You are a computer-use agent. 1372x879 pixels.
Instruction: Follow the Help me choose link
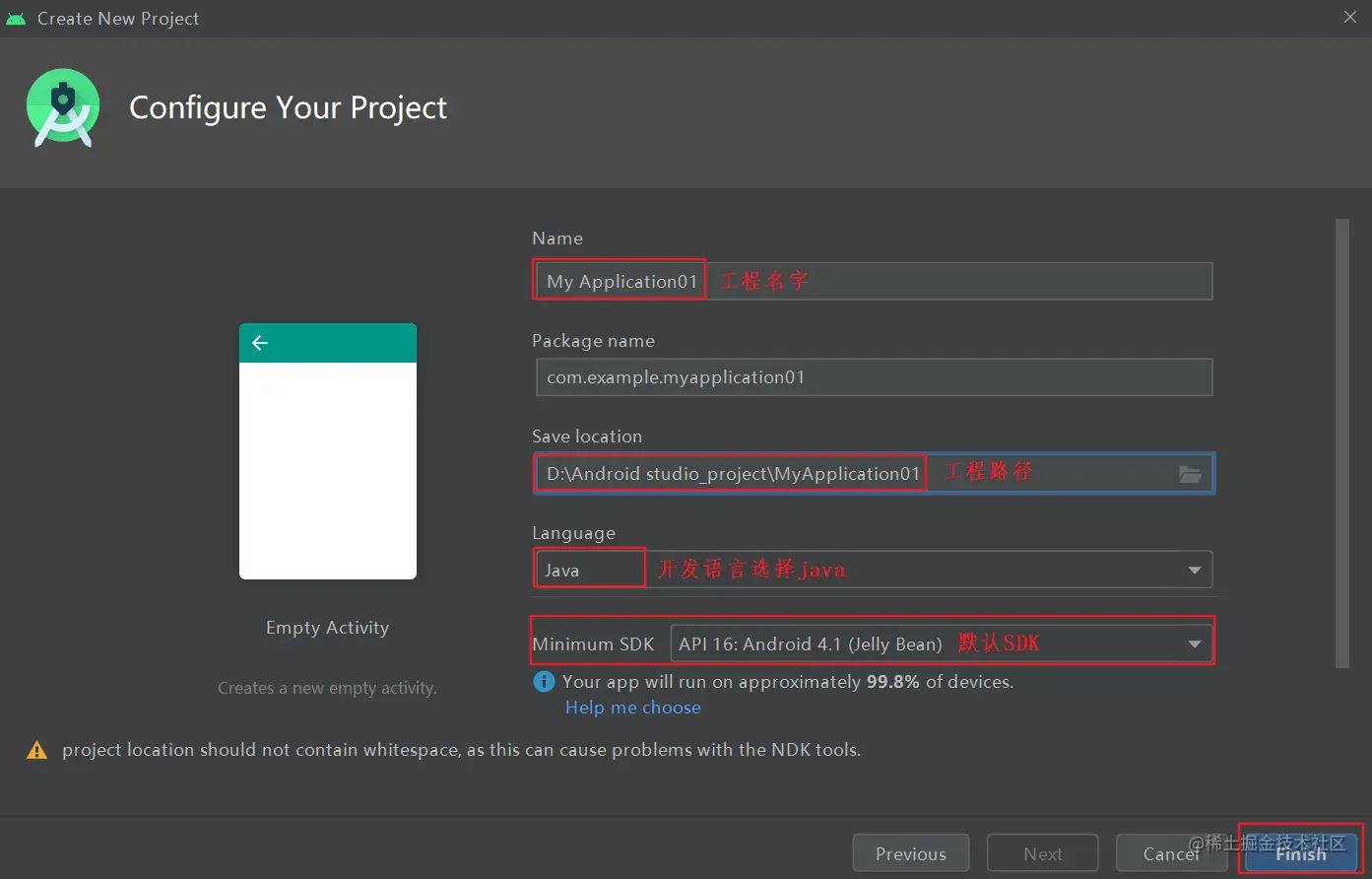[633, 708]
